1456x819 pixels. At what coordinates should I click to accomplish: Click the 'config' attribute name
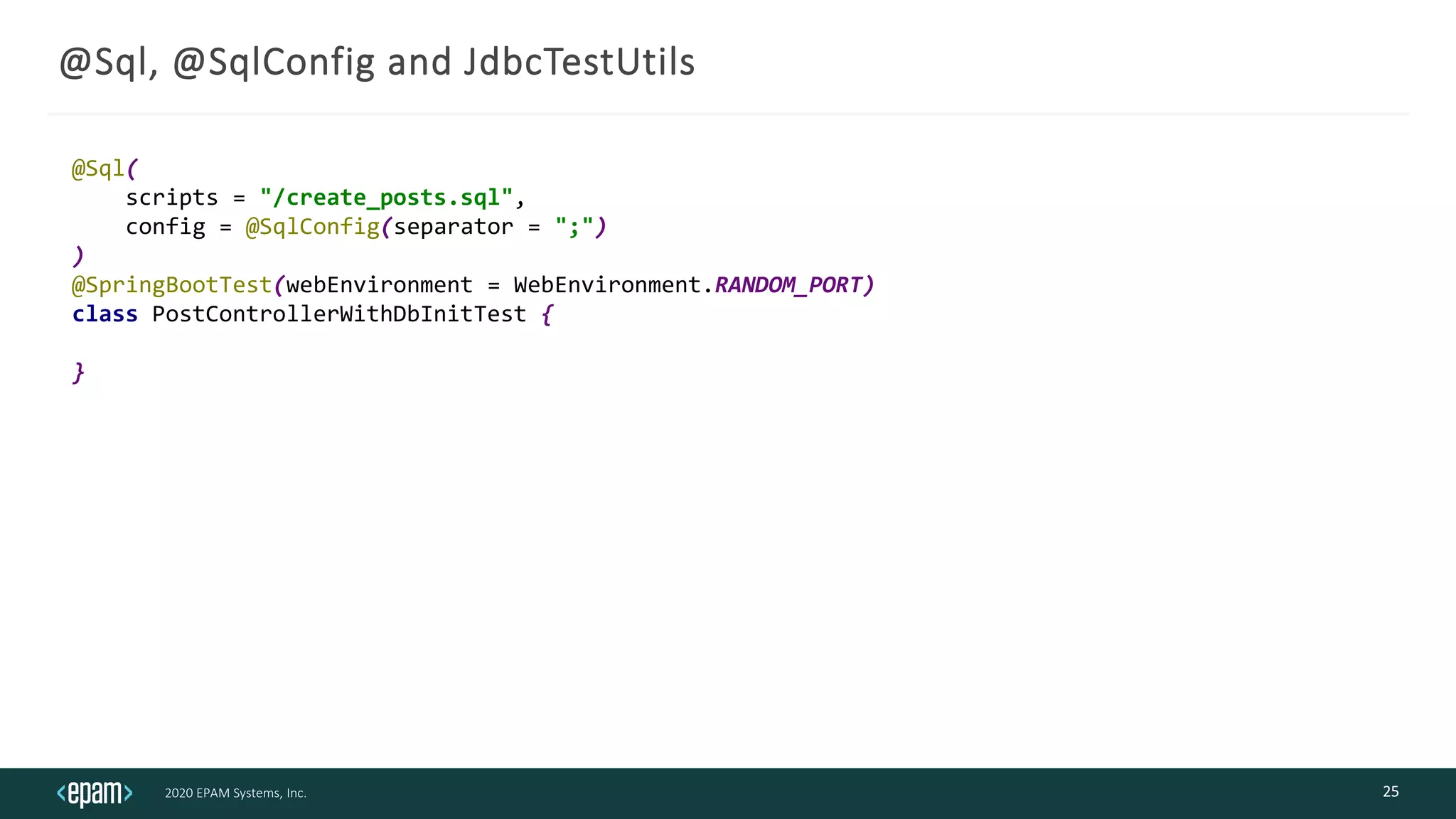[165, 227]
